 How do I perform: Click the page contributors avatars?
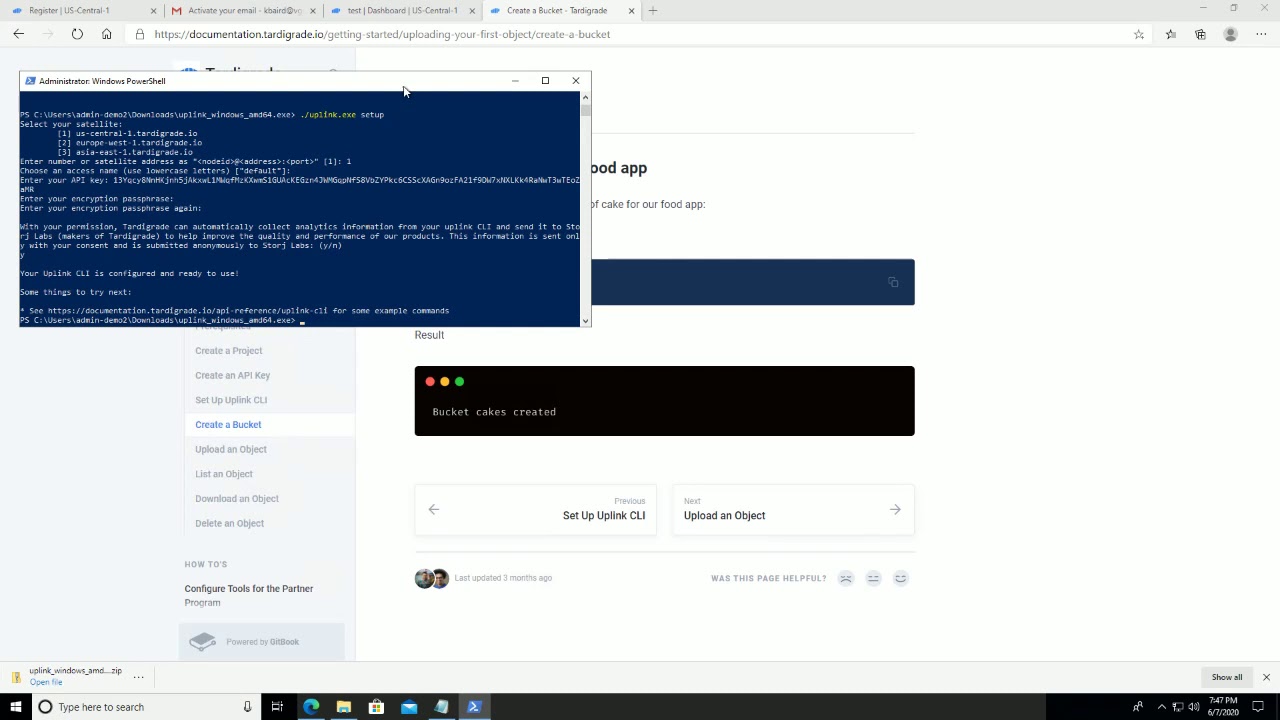tap(432, 578)
